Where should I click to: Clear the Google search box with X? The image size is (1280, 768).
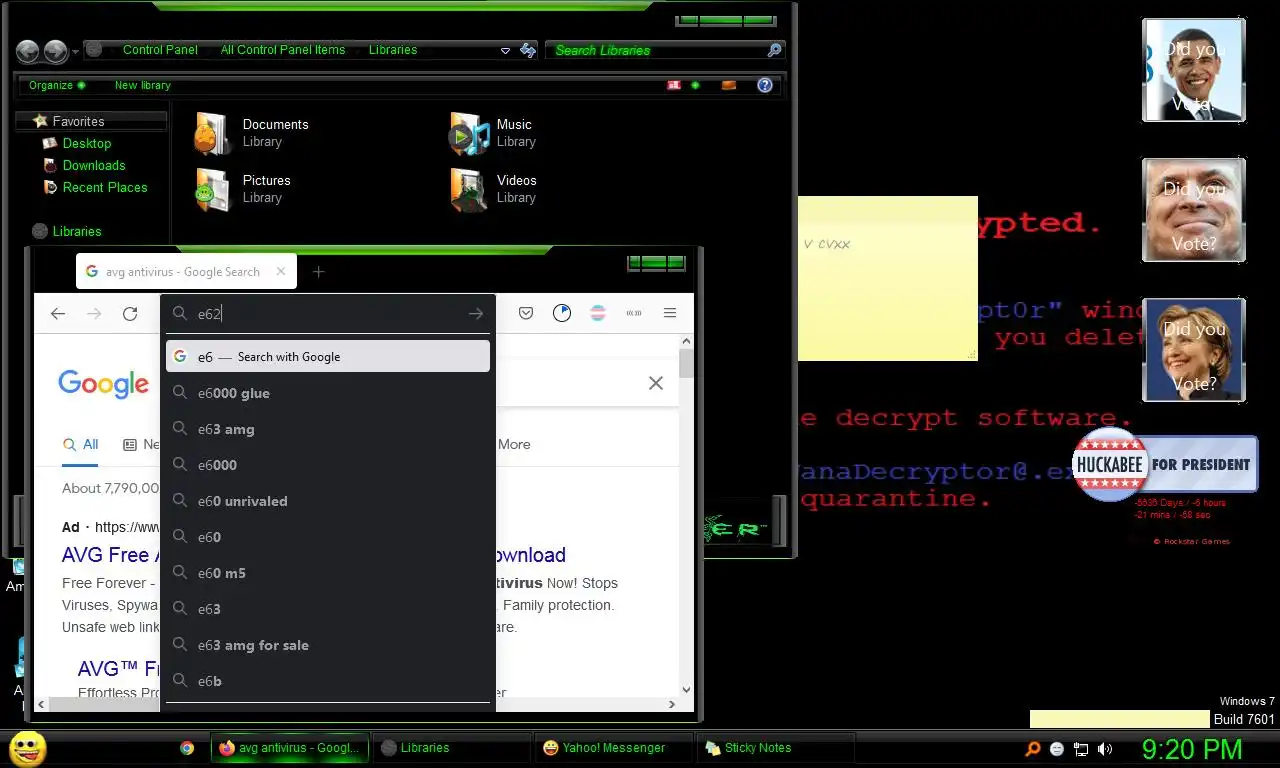coord(655,383)
